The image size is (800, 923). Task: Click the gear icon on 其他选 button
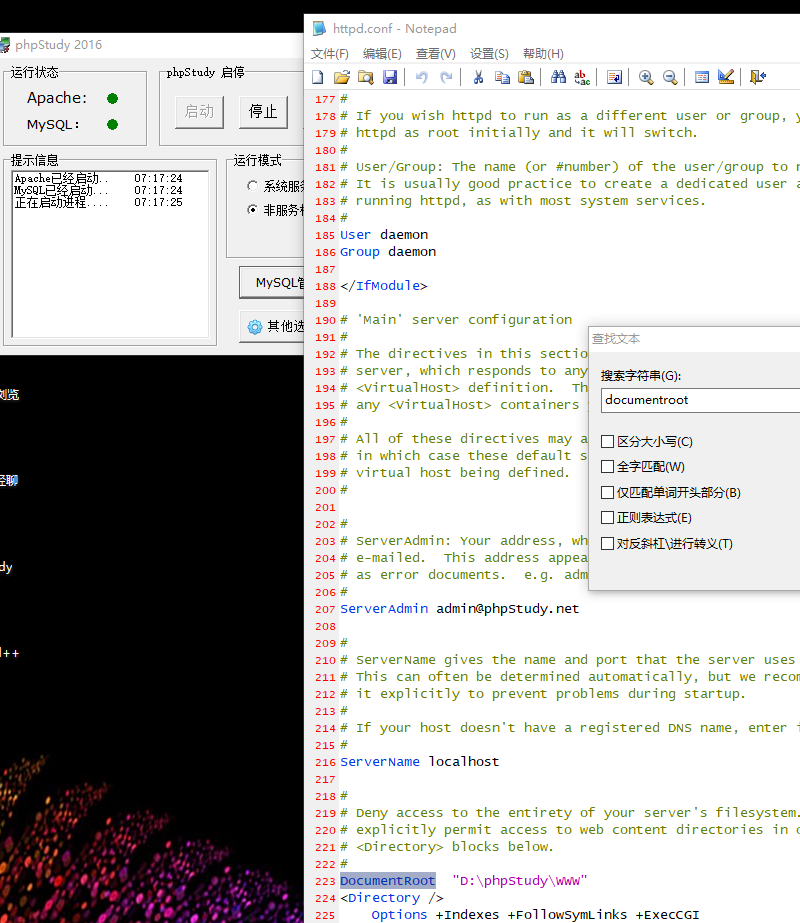254,327
